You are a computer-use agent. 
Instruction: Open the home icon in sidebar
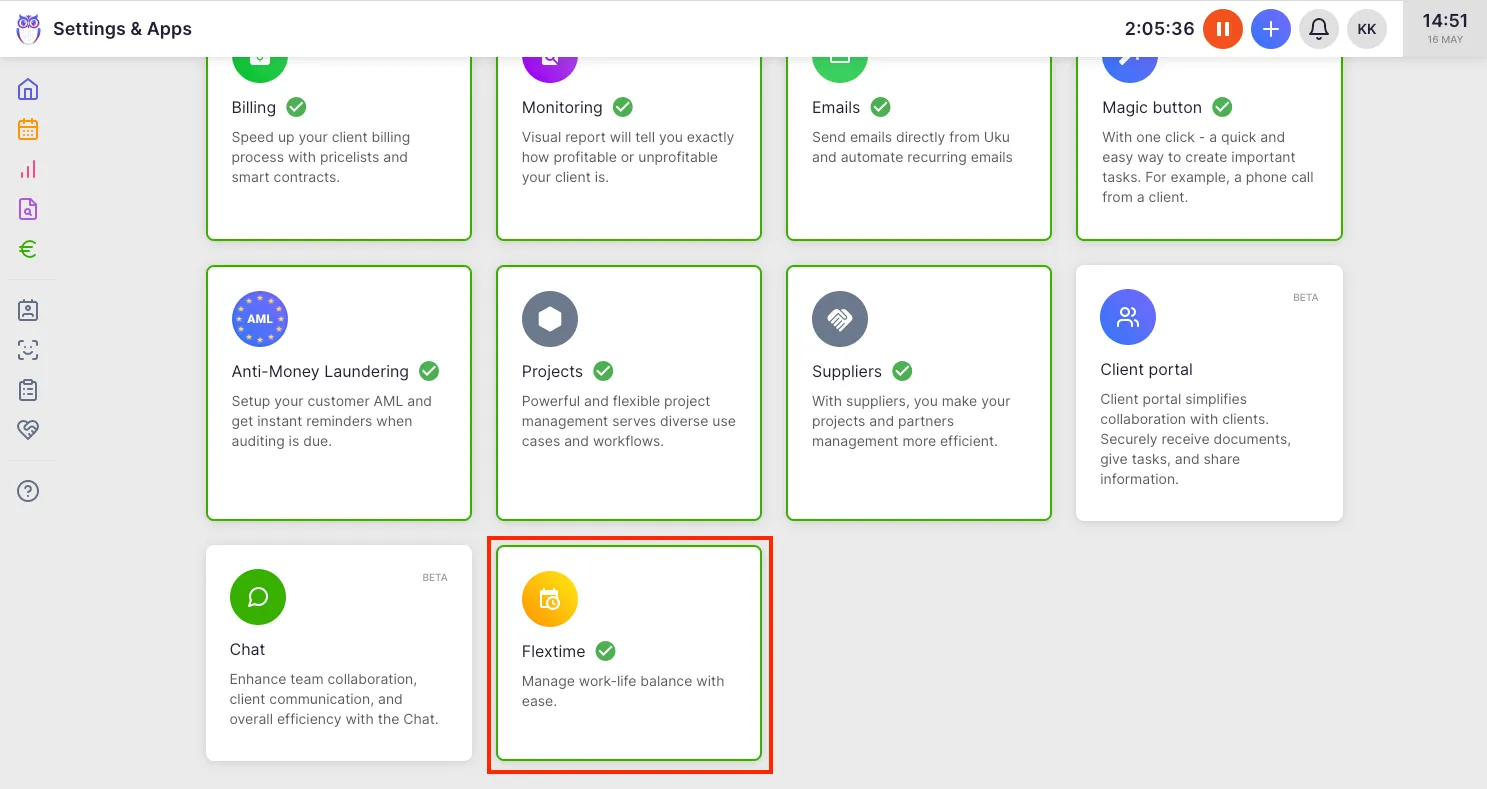point(28,90)
